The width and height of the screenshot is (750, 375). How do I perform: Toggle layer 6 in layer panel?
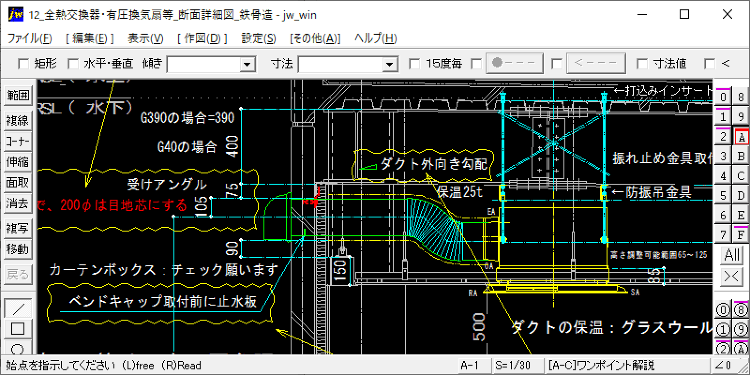724,215
